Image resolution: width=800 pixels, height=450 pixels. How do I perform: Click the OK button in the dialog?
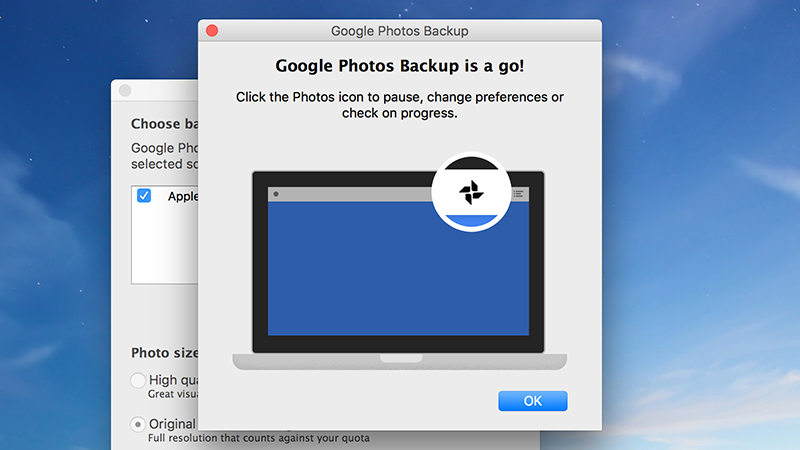pos(533,401)
